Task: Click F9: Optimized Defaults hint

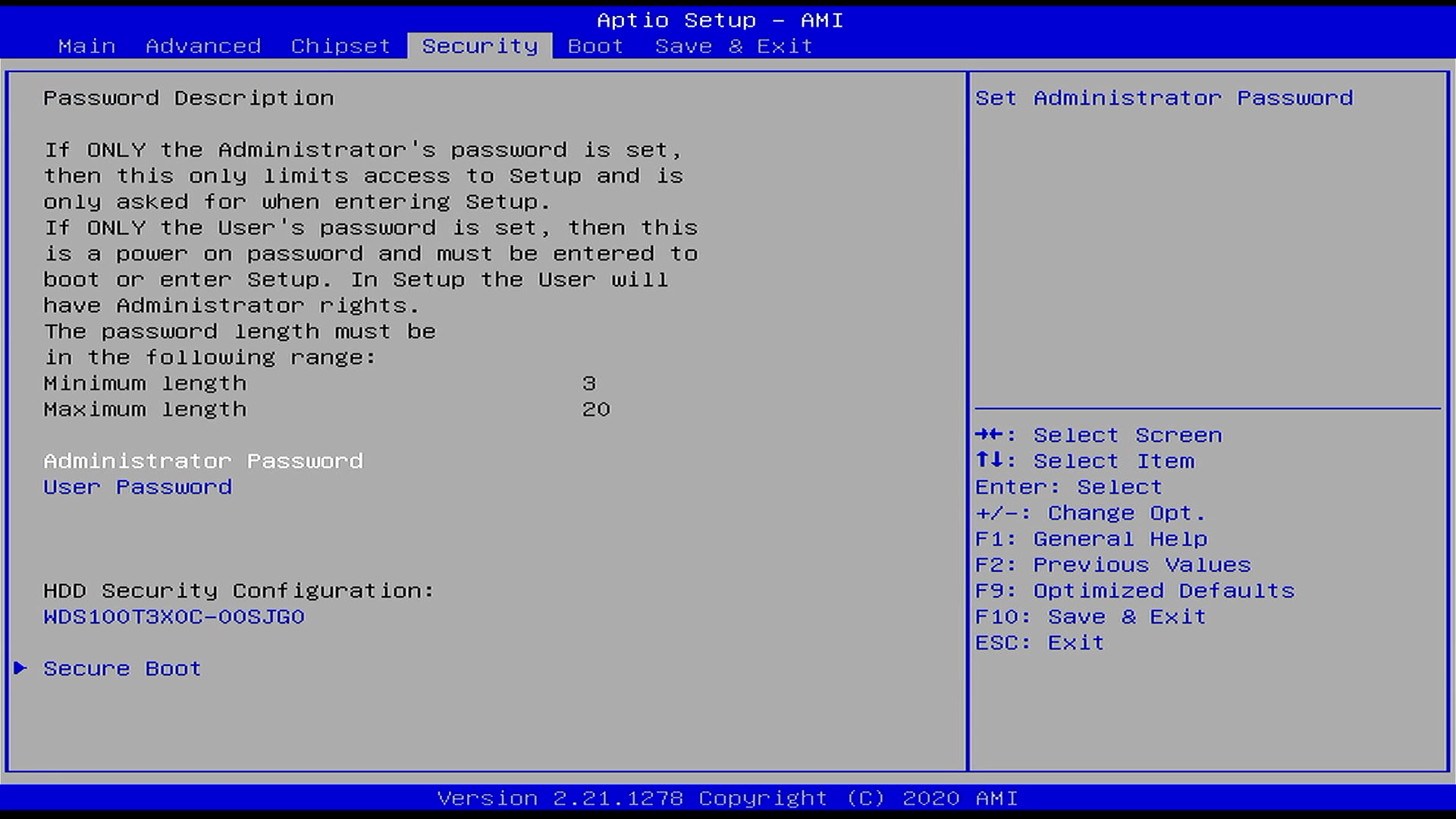Action: [1134, 591]
